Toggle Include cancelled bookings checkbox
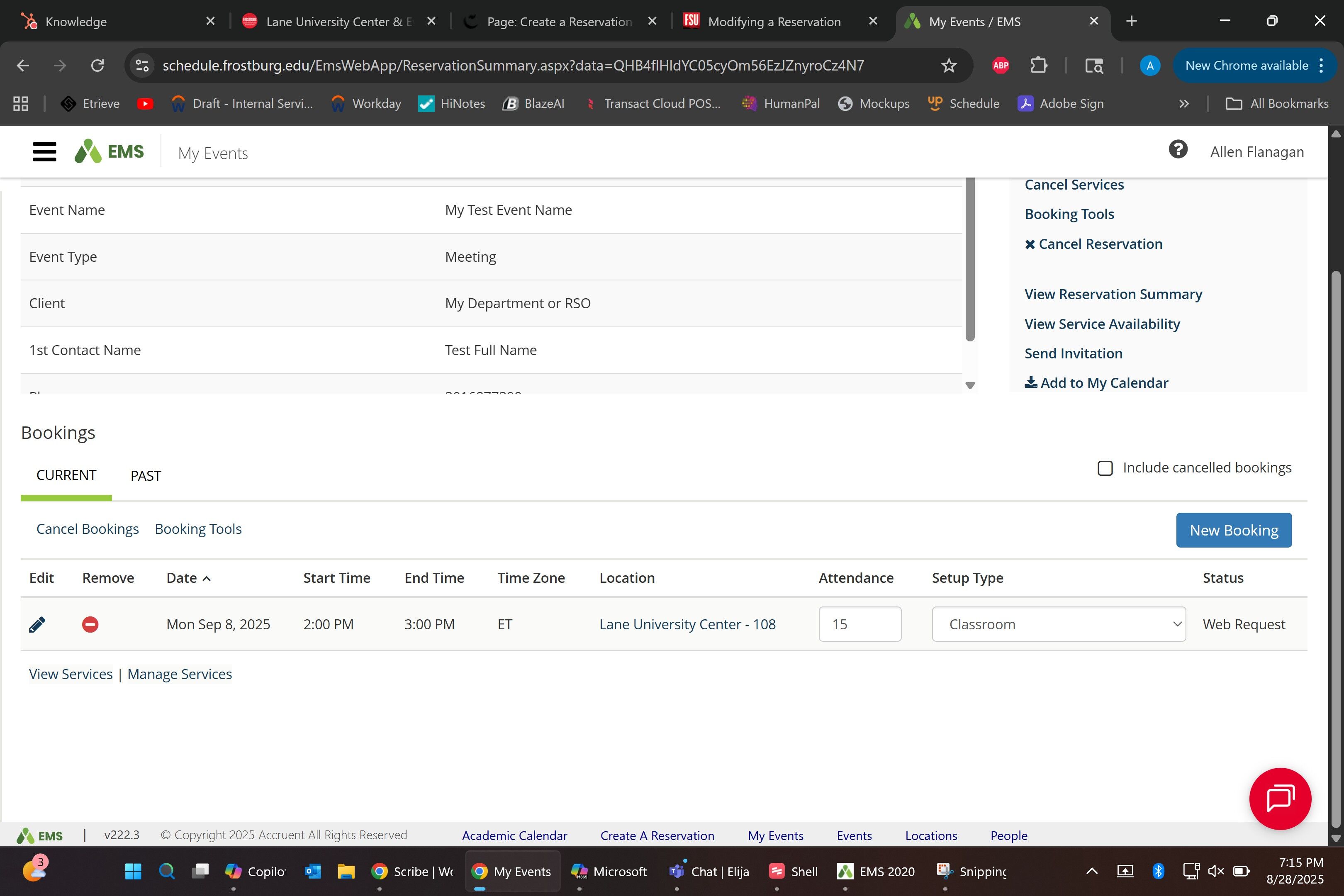 (1105, 469)
